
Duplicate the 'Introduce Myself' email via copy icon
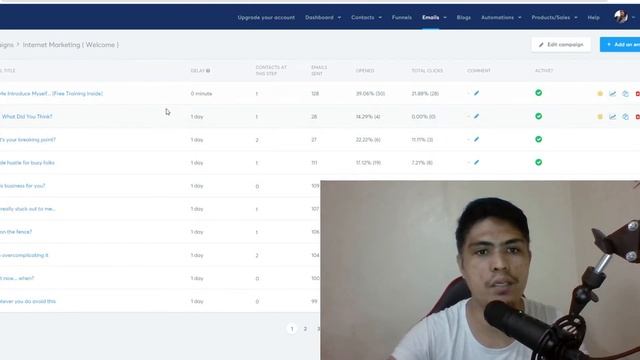tap(625, 94)
